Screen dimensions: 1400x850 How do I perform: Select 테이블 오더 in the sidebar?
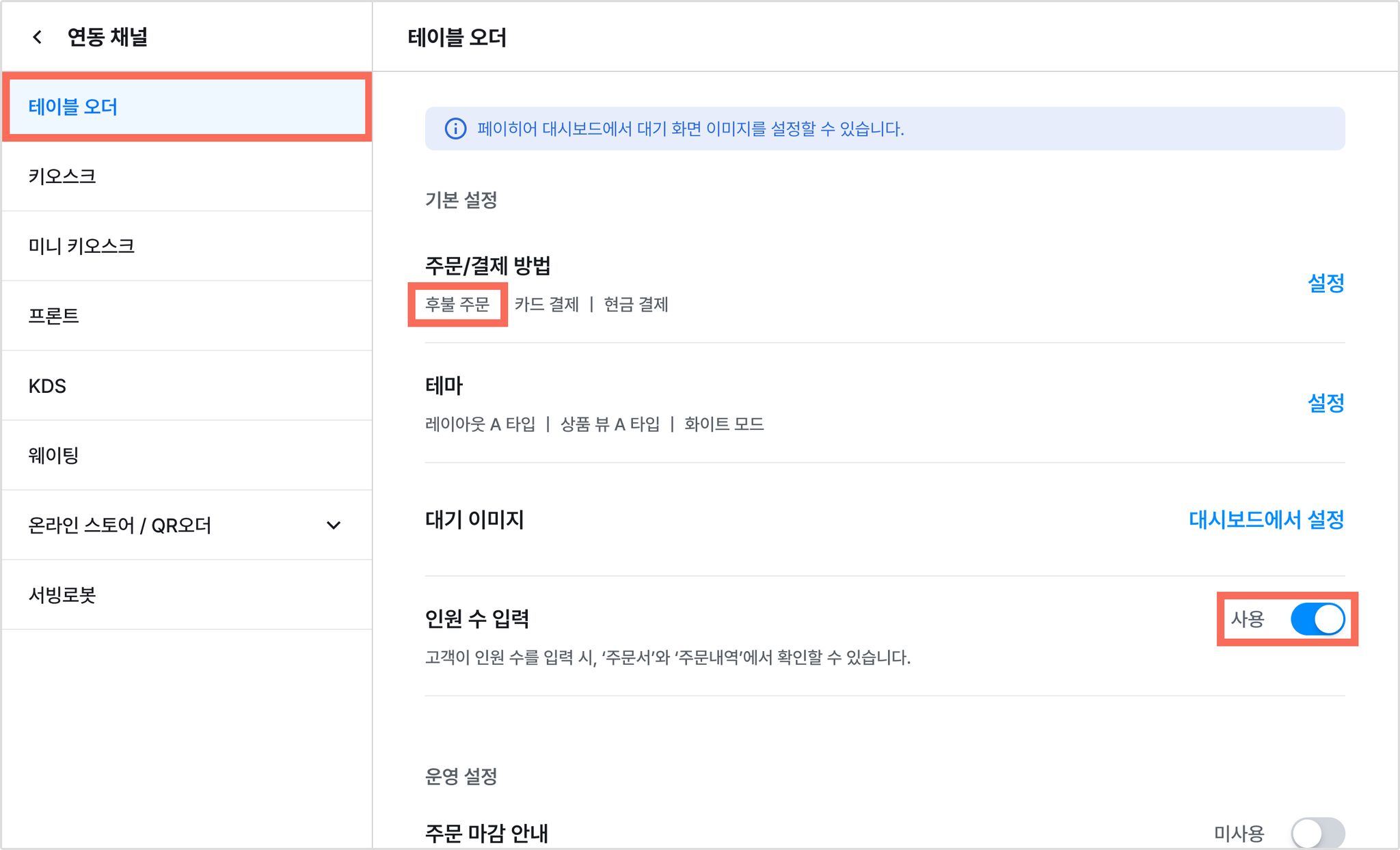187,107
